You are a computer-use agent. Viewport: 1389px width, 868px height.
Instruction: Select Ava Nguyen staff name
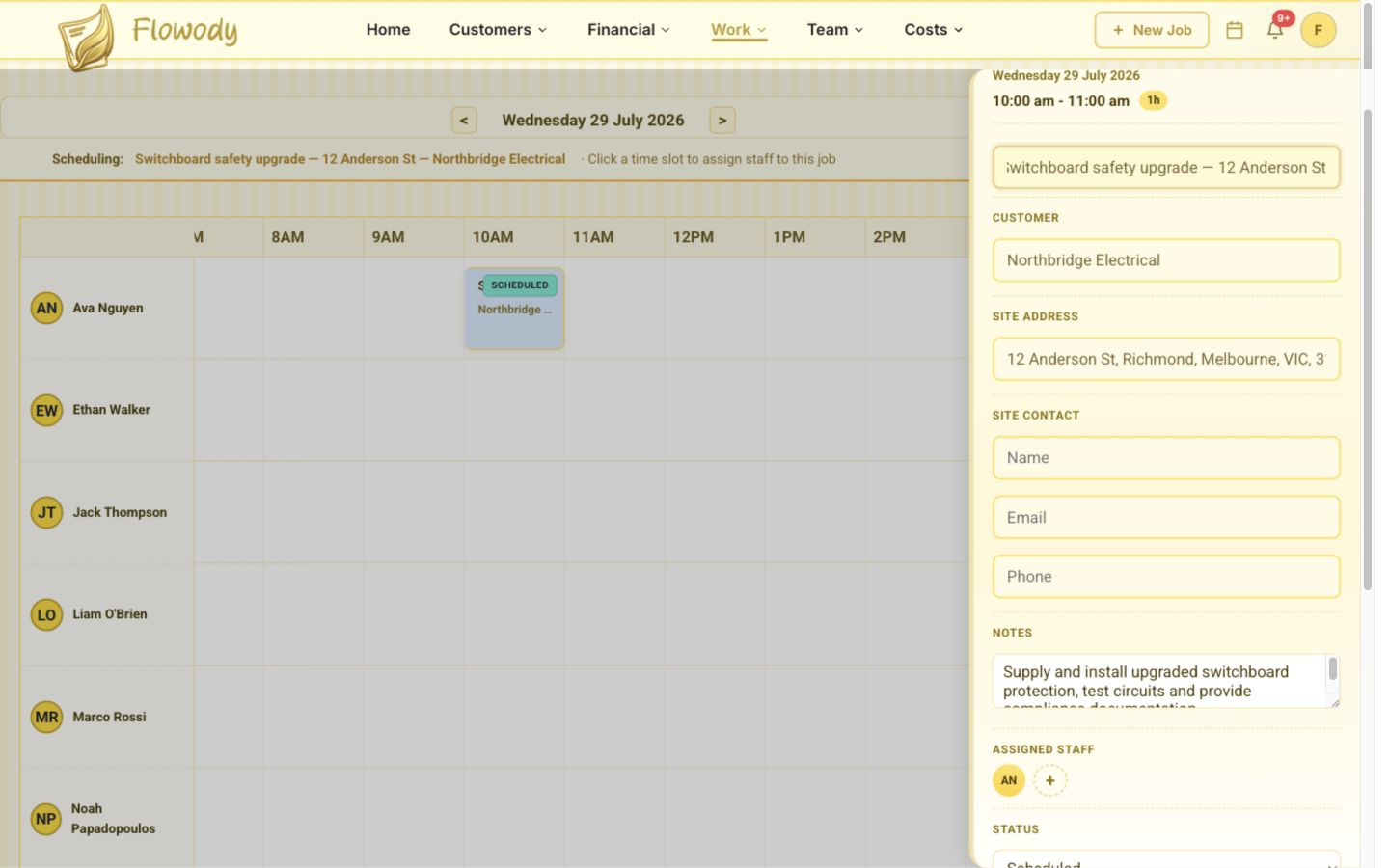tap(108, 308)
